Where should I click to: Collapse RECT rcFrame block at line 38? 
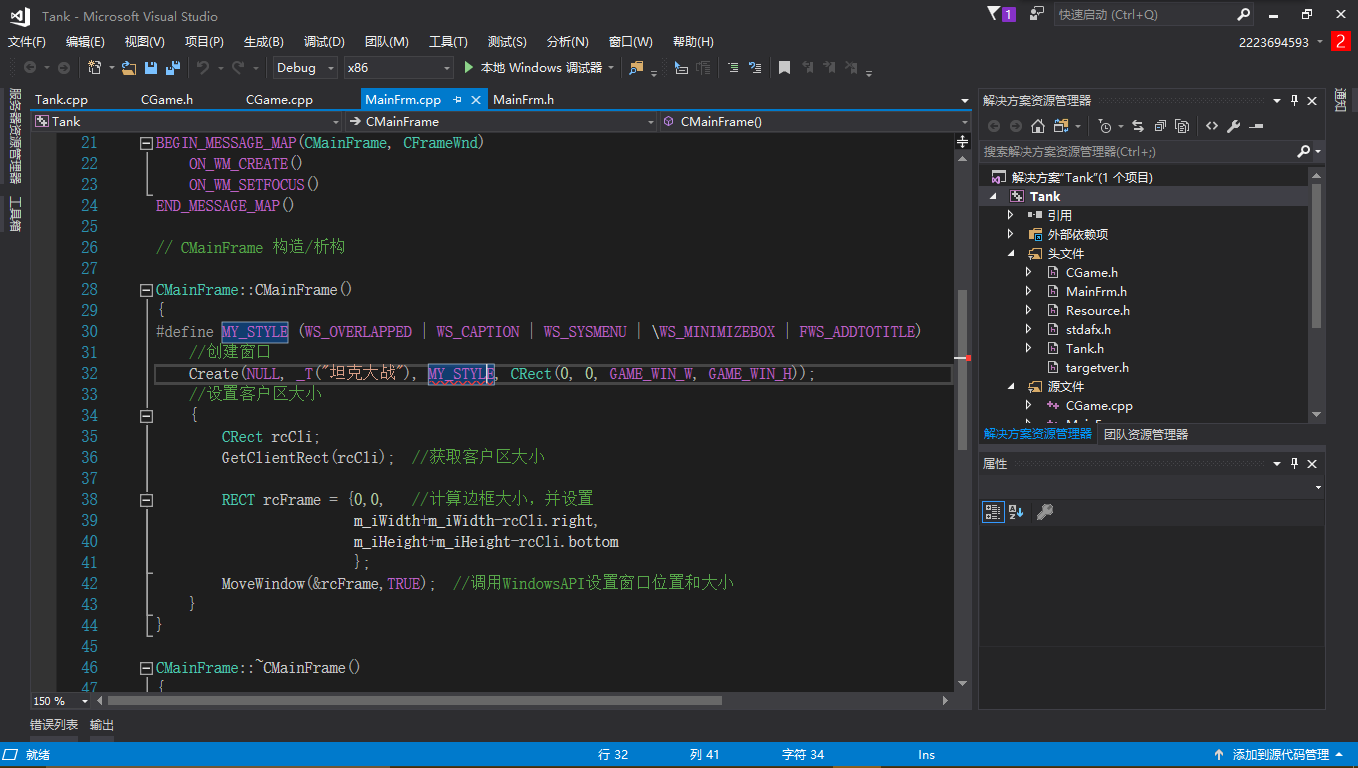point(147,500)
